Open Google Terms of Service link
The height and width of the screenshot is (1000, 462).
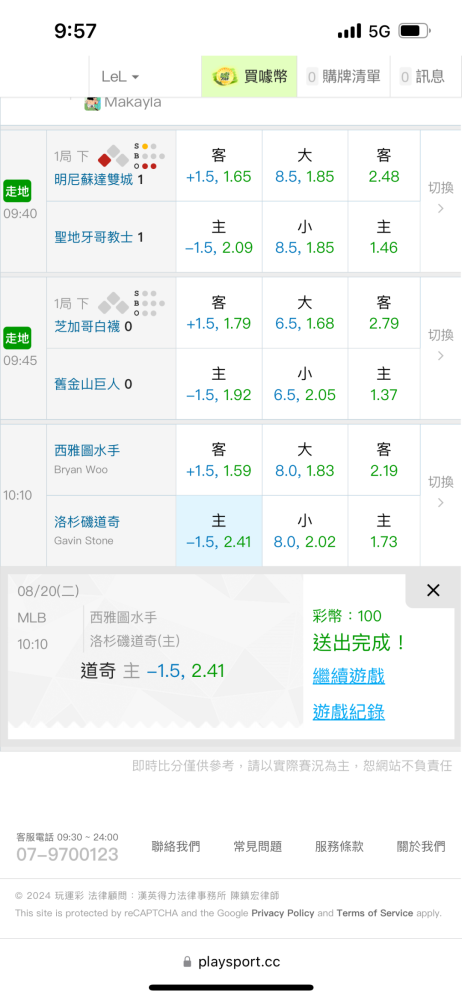pyautogui.click(x=375, y=913)
